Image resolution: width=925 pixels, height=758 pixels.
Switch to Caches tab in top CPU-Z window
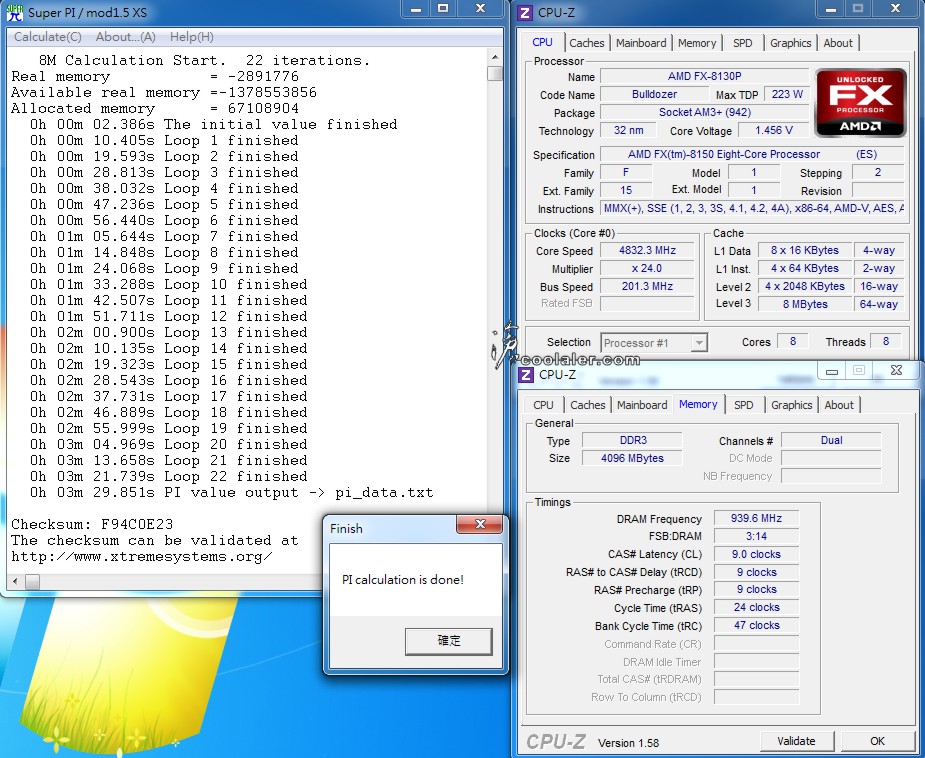pos(586,43)
